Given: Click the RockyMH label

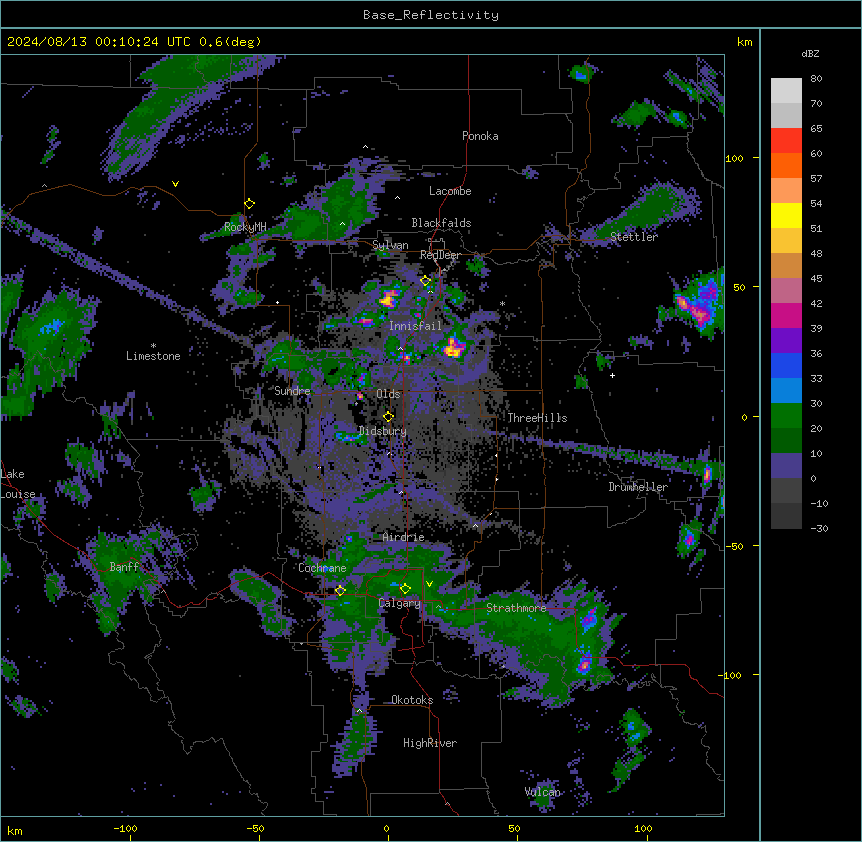Looking at the screenshot, I should (x=245, y=227).
